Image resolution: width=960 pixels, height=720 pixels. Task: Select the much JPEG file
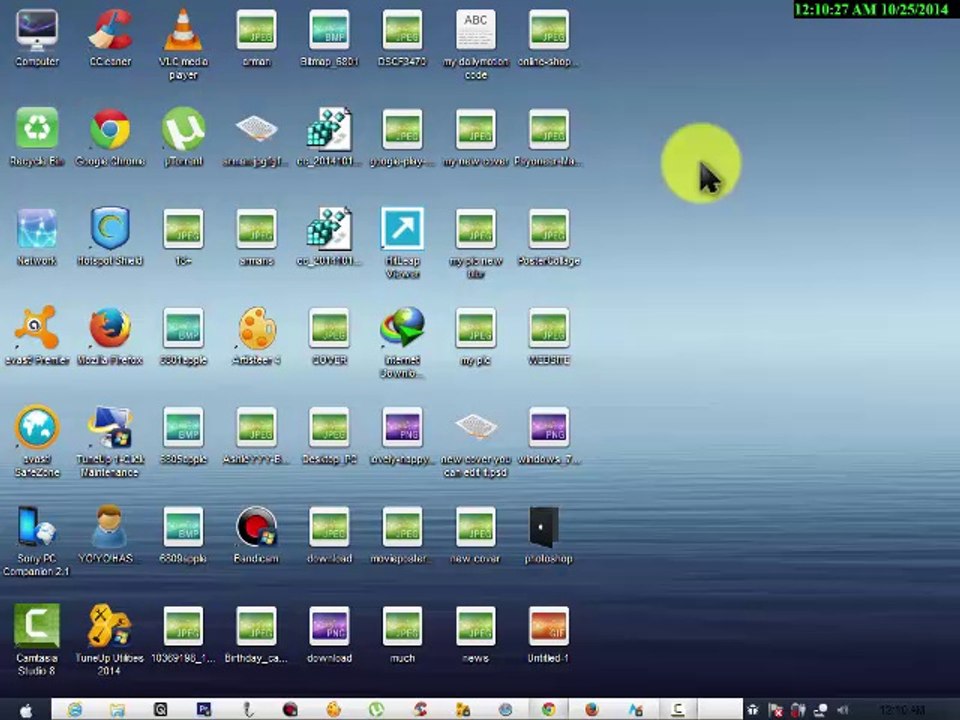(402, 634)
